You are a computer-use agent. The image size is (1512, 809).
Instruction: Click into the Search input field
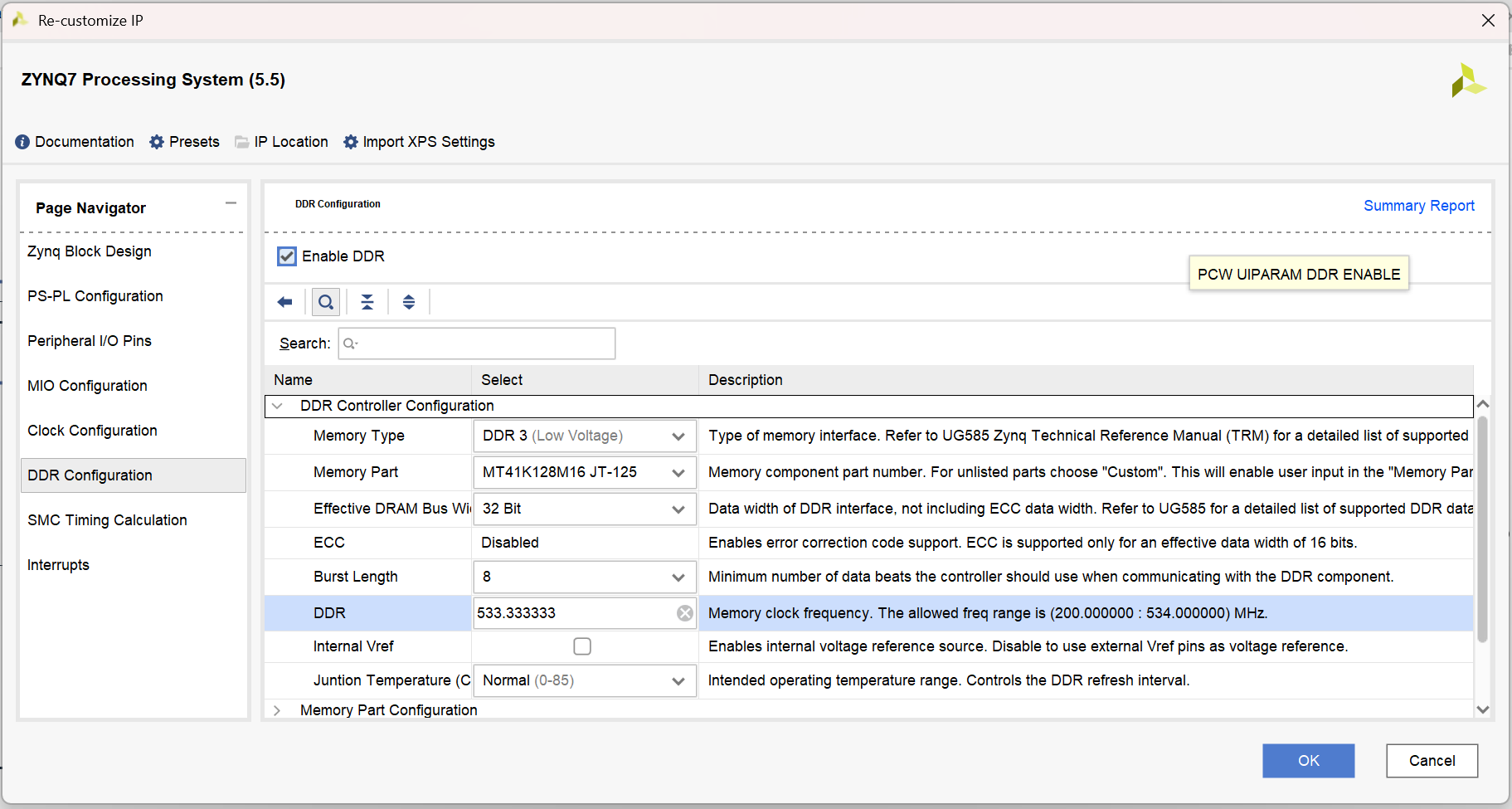pos(477,344)
